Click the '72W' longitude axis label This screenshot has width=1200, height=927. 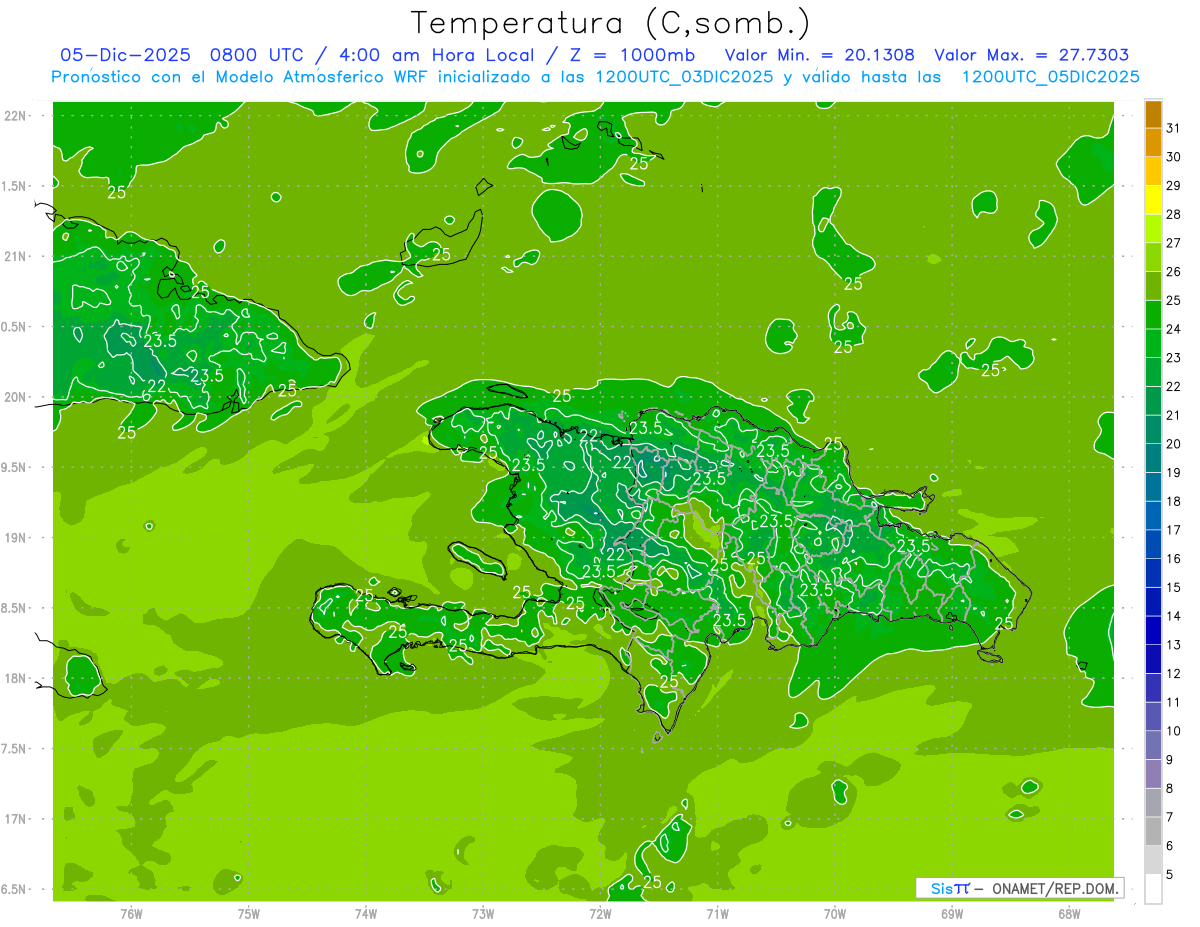click(x=600, y=914)
